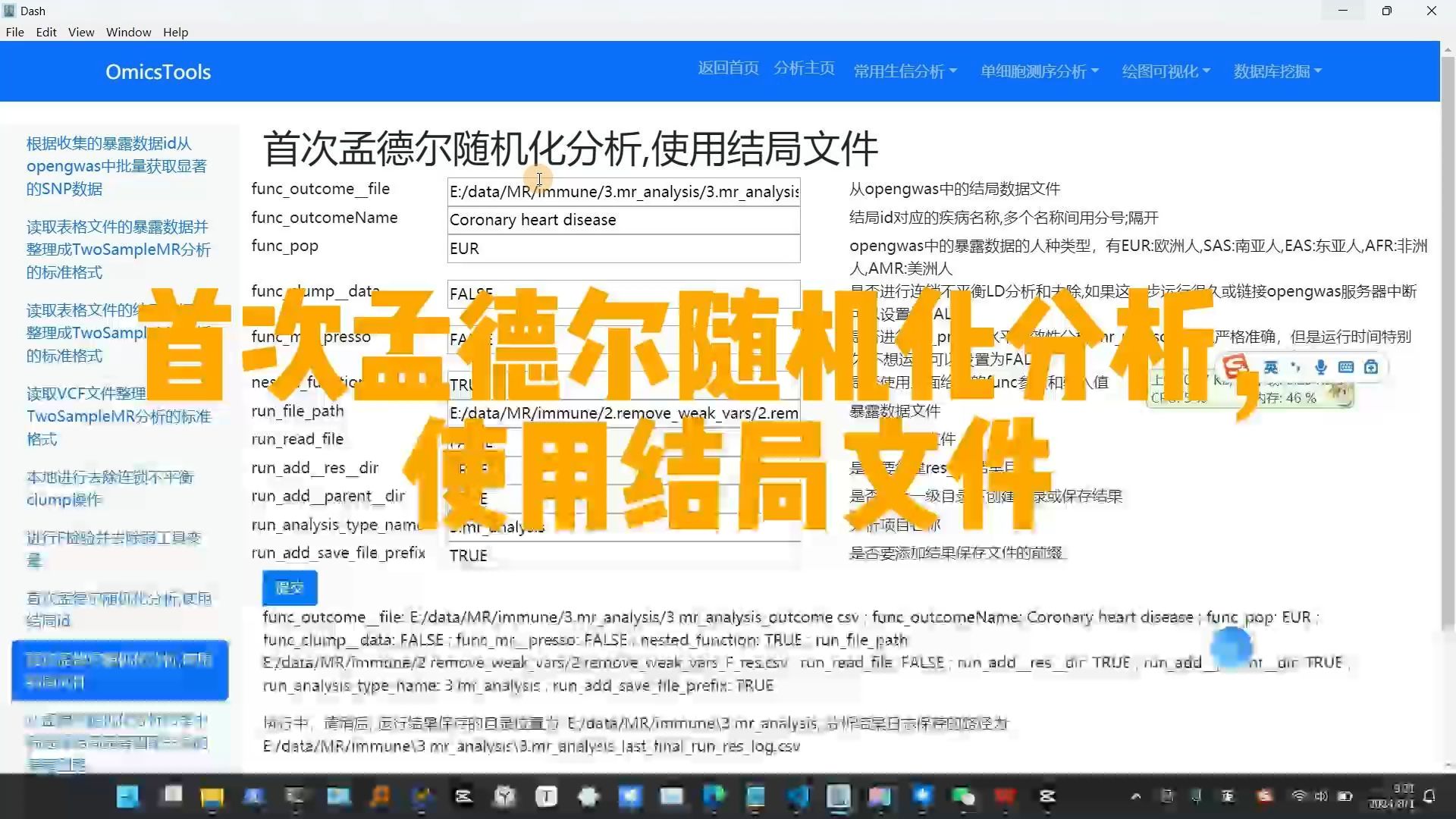1456x819 pixels.
Task: Open the Window menu
Action: coord(128,32)
